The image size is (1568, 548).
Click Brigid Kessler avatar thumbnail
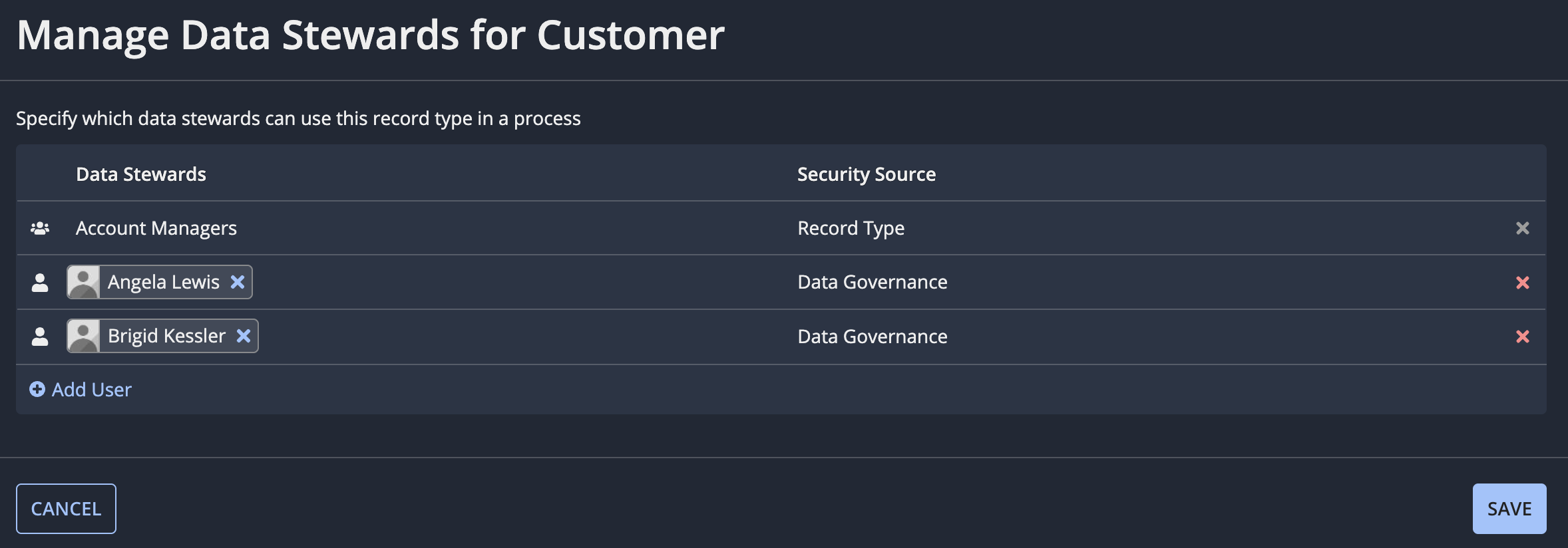coord(84,336)
